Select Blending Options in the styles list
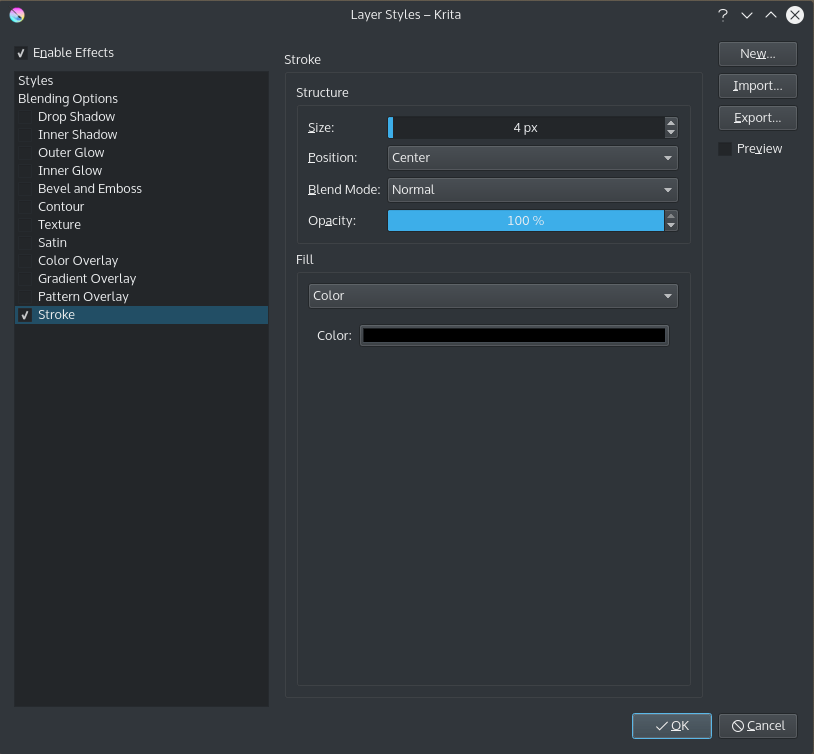The width and height of the screenshot is (814, 754). pyautogui.click(x=67, y=98)
